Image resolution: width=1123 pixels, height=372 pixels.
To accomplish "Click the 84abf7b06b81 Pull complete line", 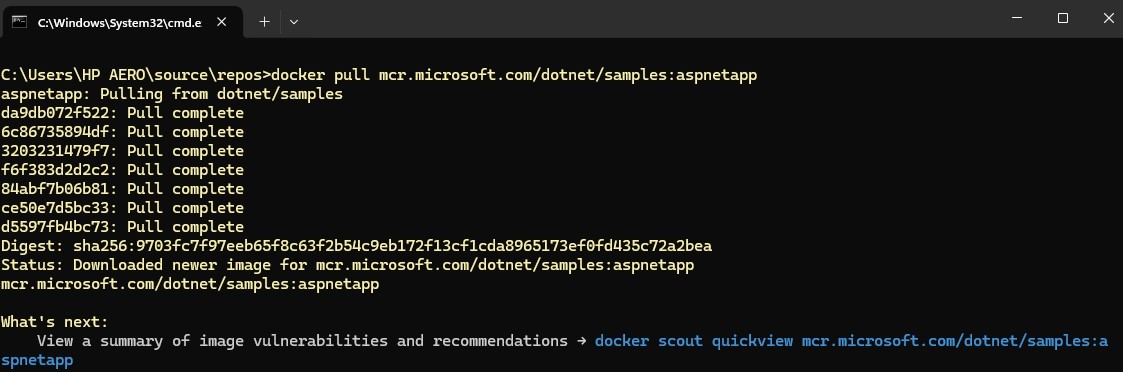I will pos(122,189).
